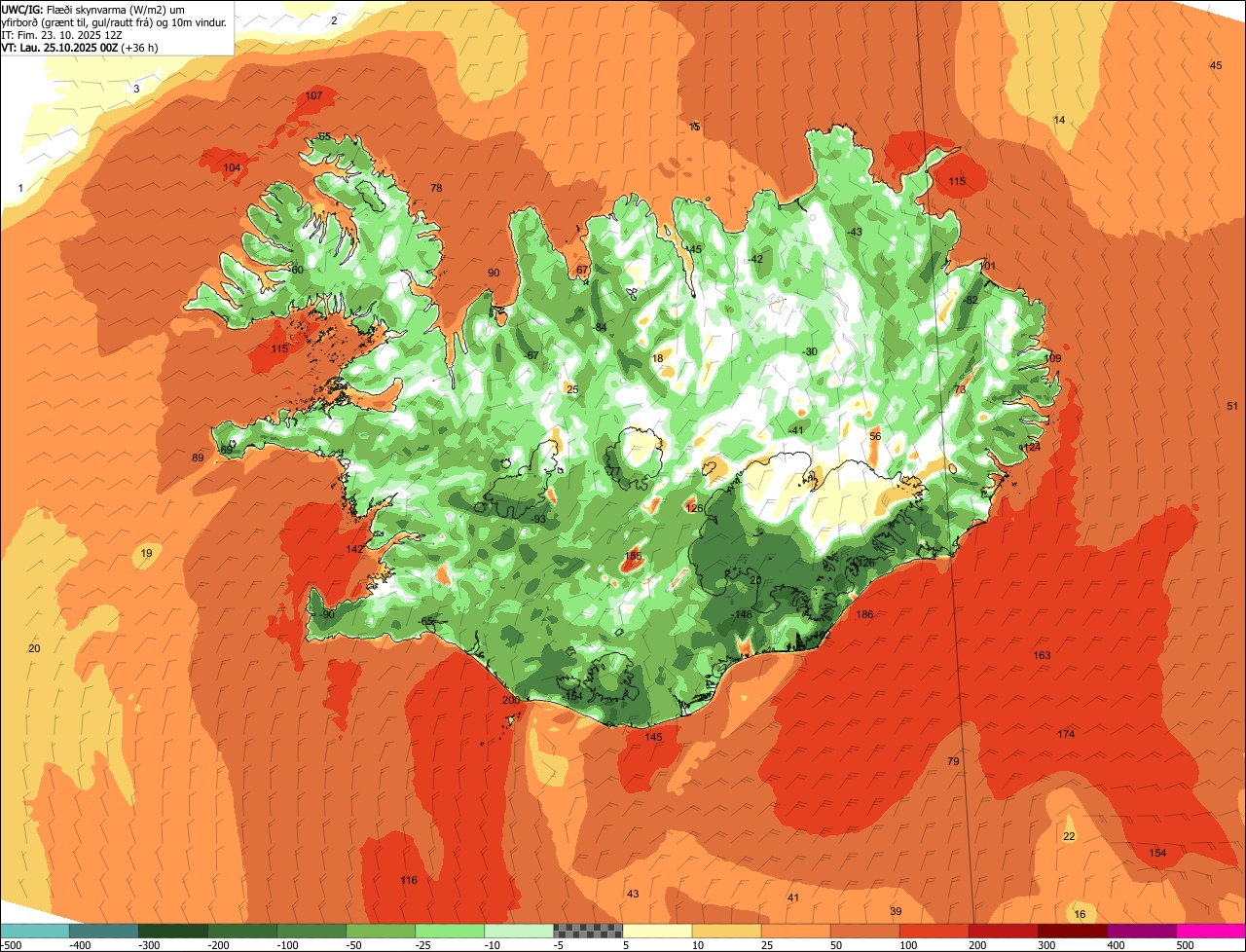Click the map value '78'
This screenshot has width=1246, height=952.
(436, 188)
